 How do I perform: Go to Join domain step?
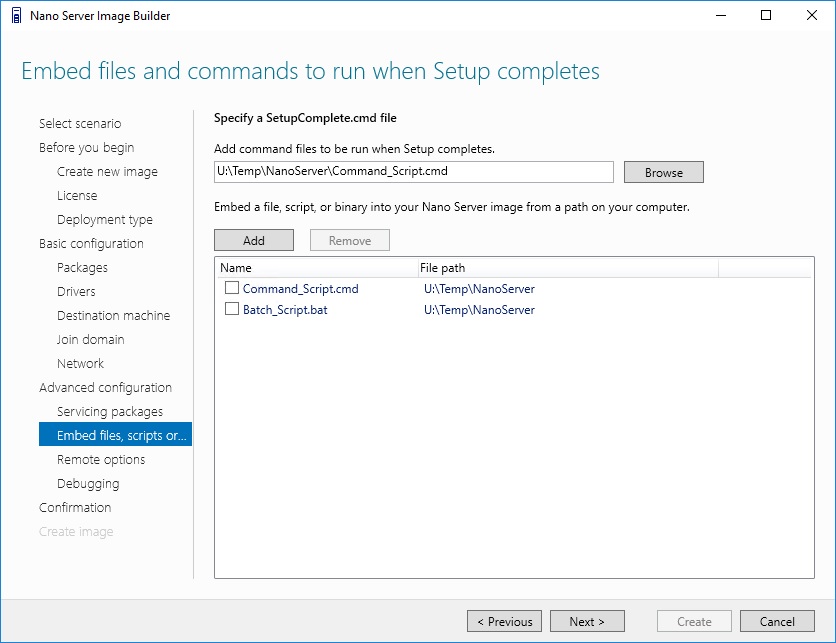click(x=91, y=340)
